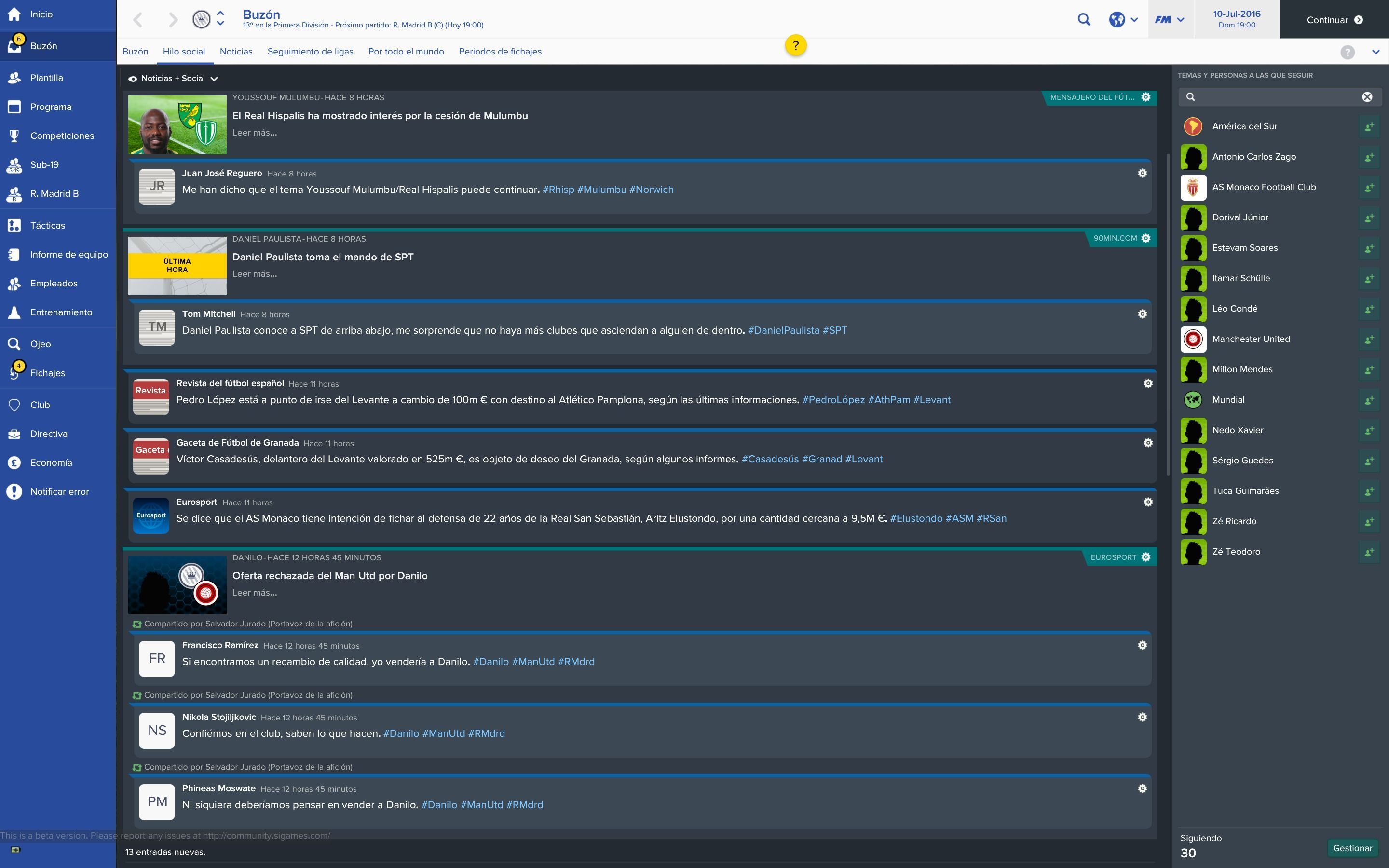The image size is (1389, 868).
Task: Open the Entrenamiento cone icon
Action: [14, 312]
